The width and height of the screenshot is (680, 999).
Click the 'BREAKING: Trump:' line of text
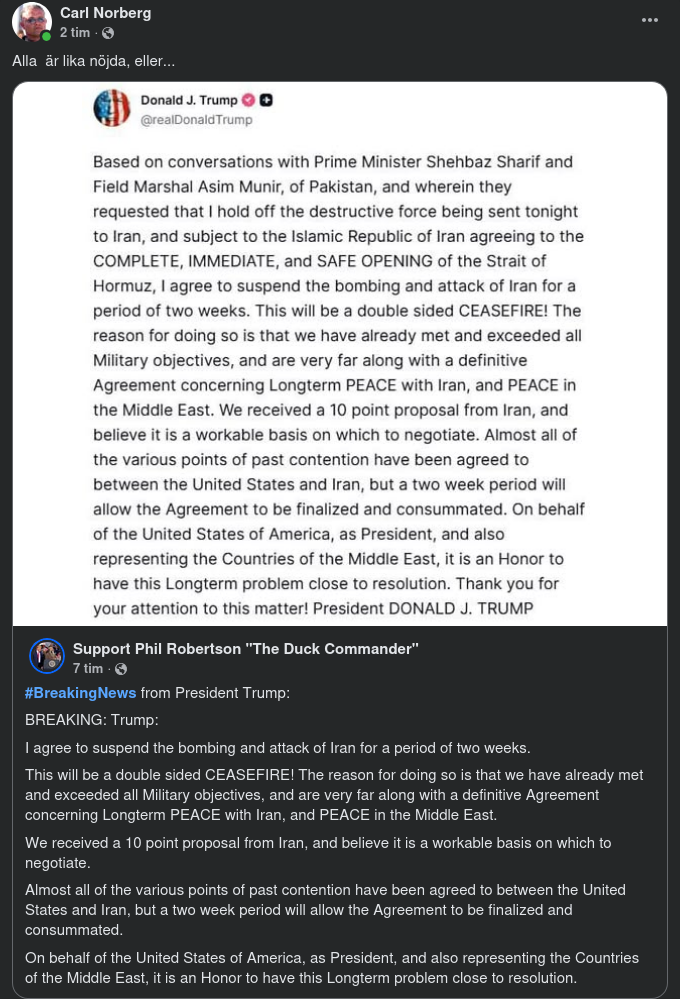tap(92, 720)
